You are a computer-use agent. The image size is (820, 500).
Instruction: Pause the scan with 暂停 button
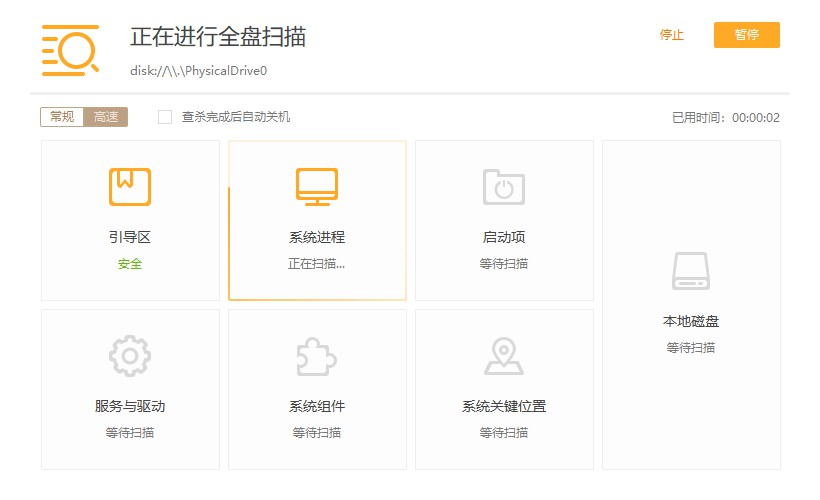point(746,35)
